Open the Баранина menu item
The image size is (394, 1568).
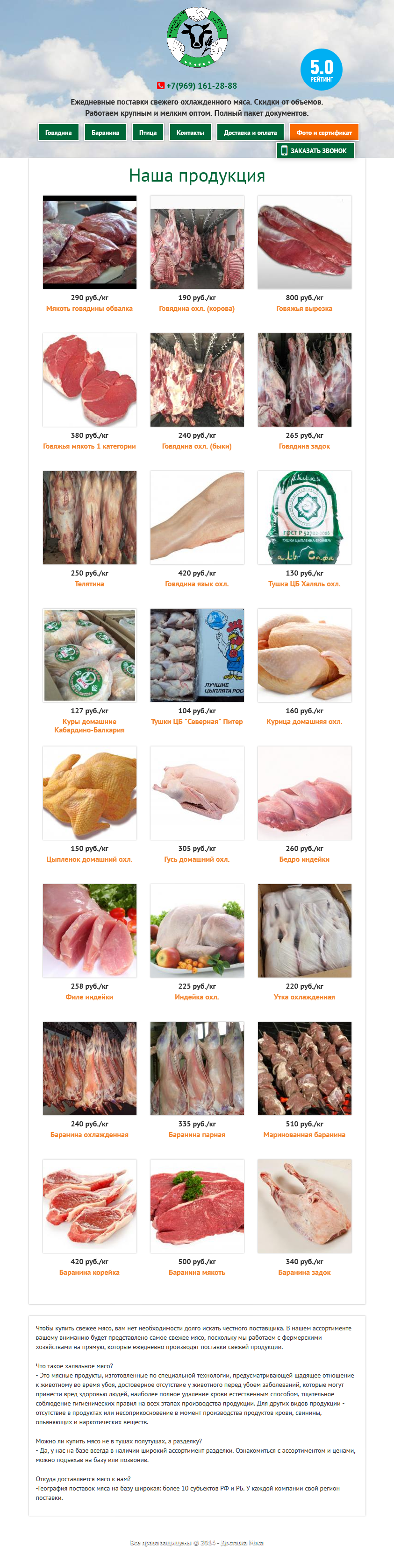[106, 133]
